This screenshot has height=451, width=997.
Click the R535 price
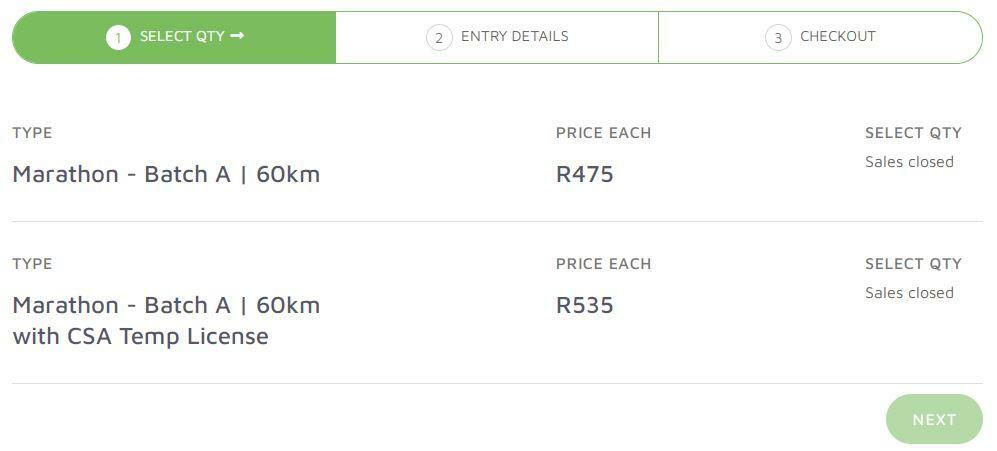(585, 305)
